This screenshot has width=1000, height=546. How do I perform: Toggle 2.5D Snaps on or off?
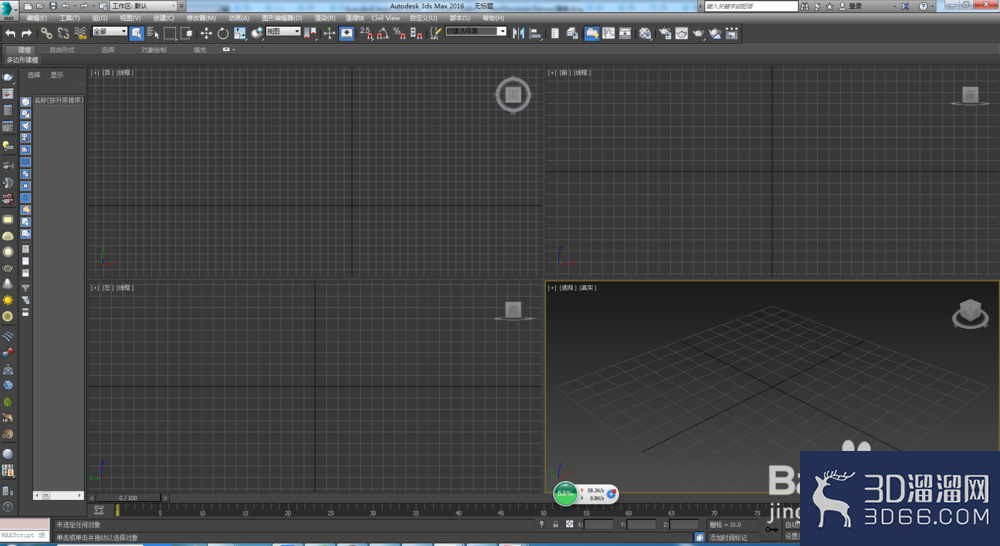coord(366,33)
